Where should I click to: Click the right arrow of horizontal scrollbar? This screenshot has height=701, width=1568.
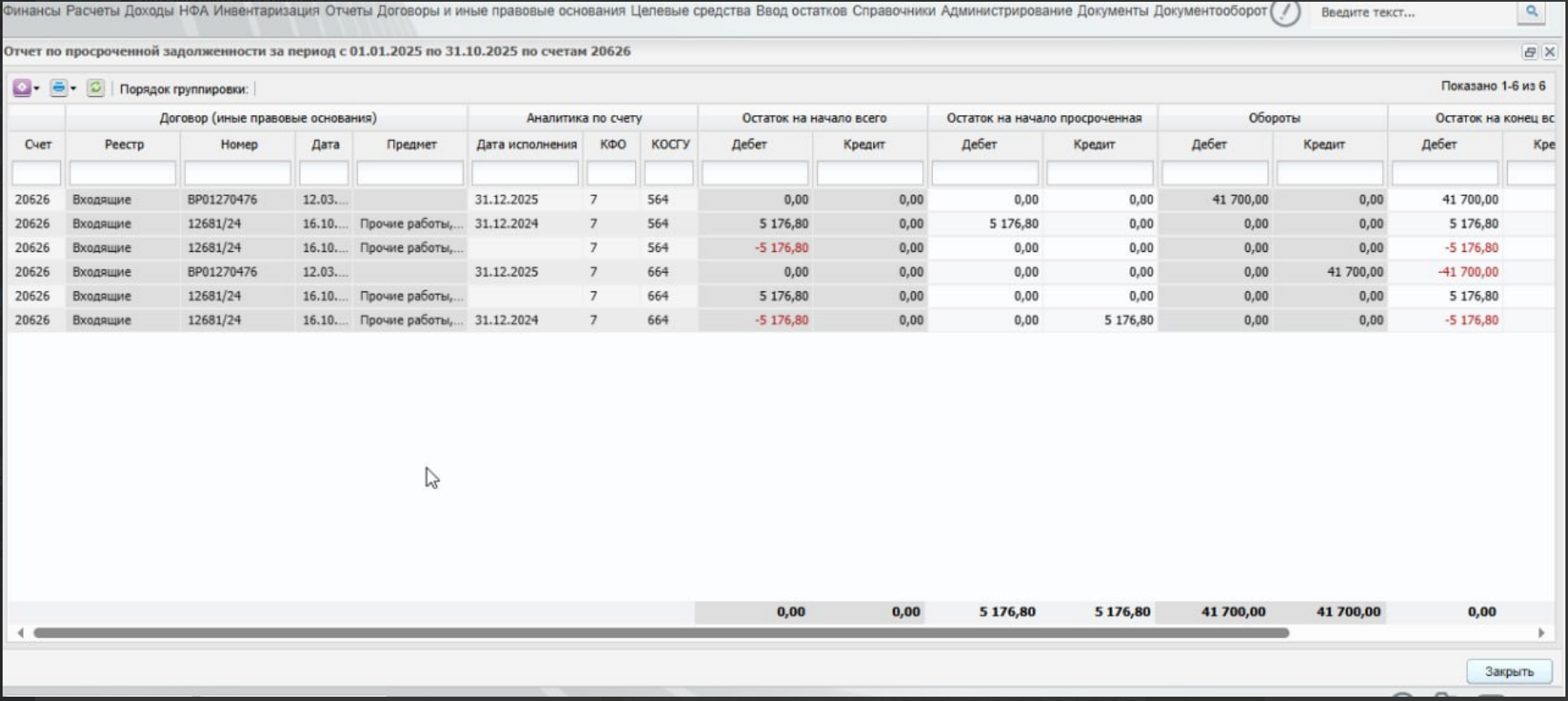[x=1541, y=633]
